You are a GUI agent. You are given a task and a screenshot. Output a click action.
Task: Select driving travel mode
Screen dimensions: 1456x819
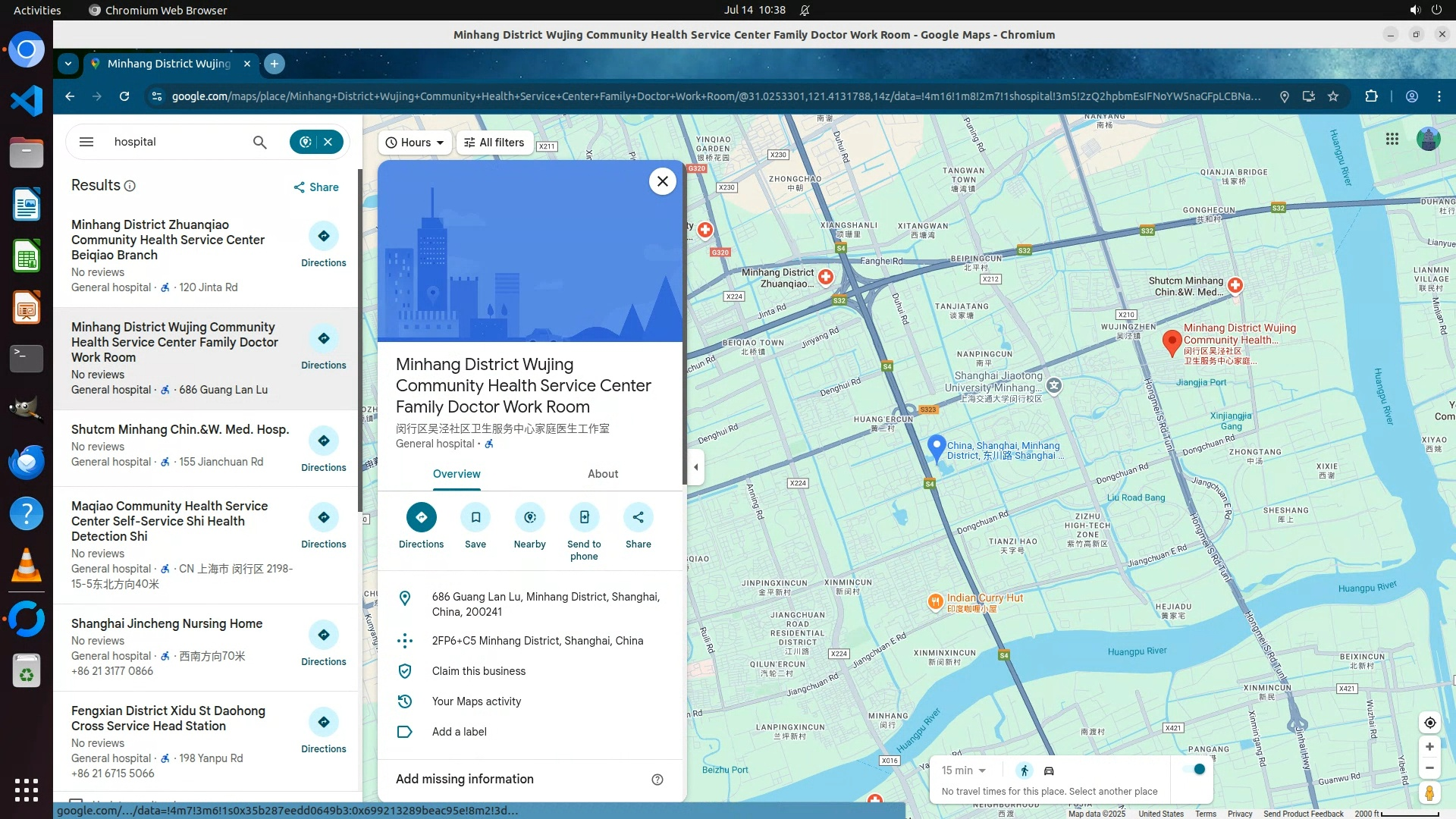(1049, 770)
